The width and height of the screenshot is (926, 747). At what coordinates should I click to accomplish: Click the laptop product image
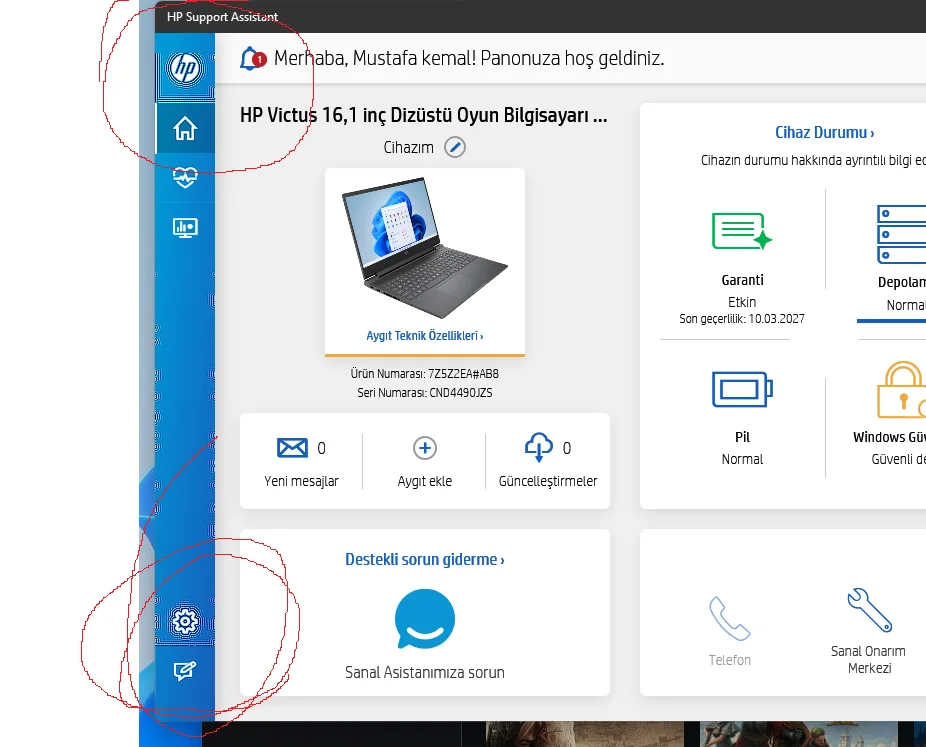[425, 248]
